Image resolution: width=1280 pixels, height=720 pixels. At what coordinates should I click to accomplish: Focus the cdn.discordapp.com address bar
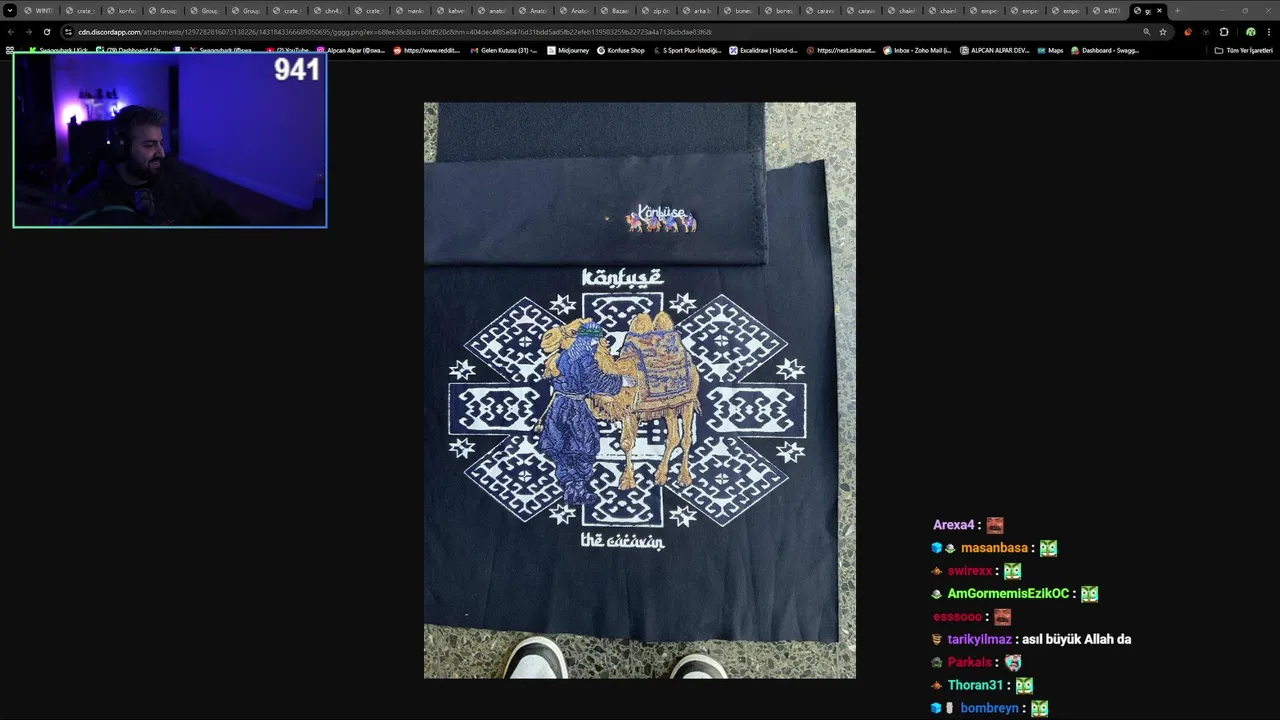click(x=600, y=32)
